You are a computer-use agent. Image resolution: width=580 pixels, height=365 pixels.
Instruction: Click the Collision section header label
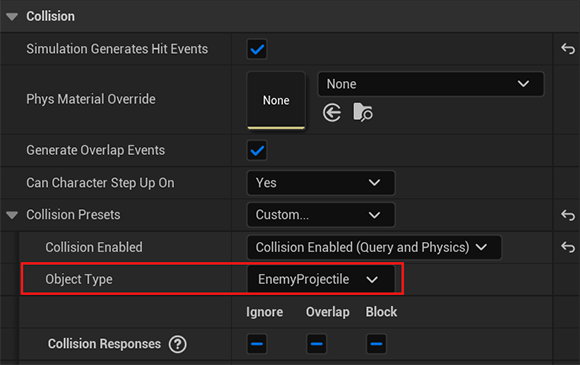point(50,16)
